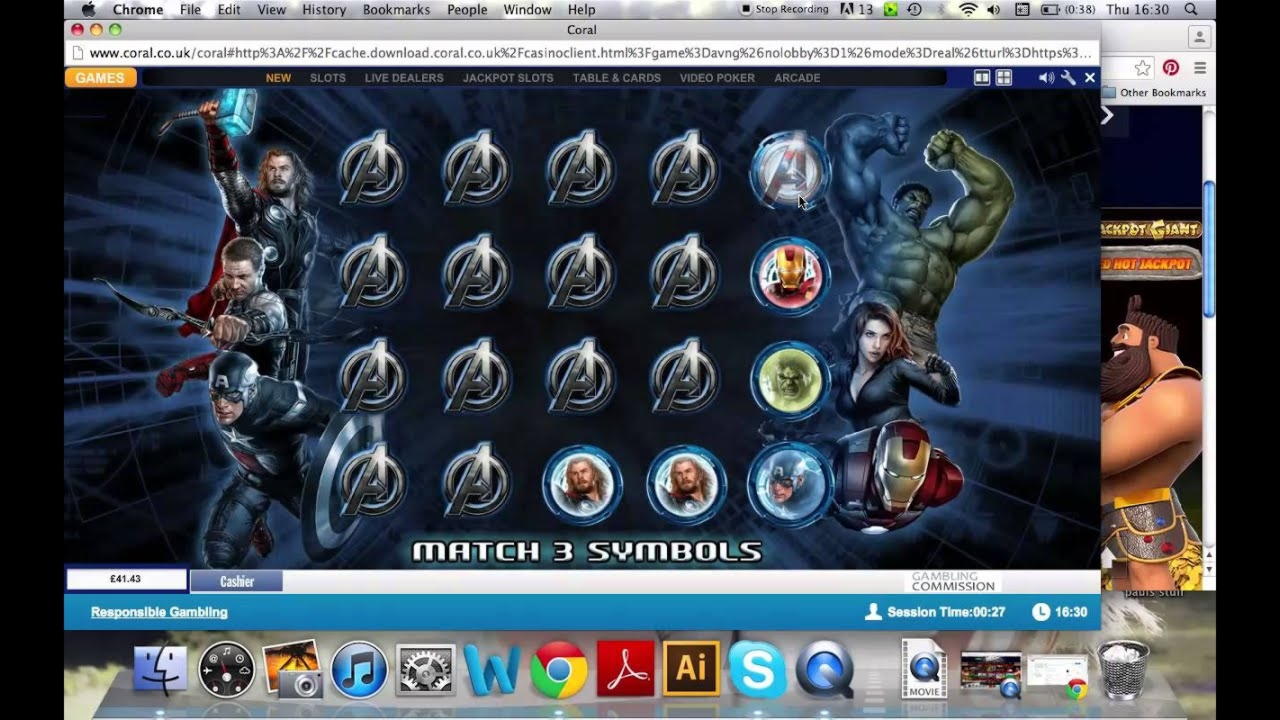The image size is (1280, 720).
Task: Click the Thor coin next to Captain America
Action: pos(686,484)
